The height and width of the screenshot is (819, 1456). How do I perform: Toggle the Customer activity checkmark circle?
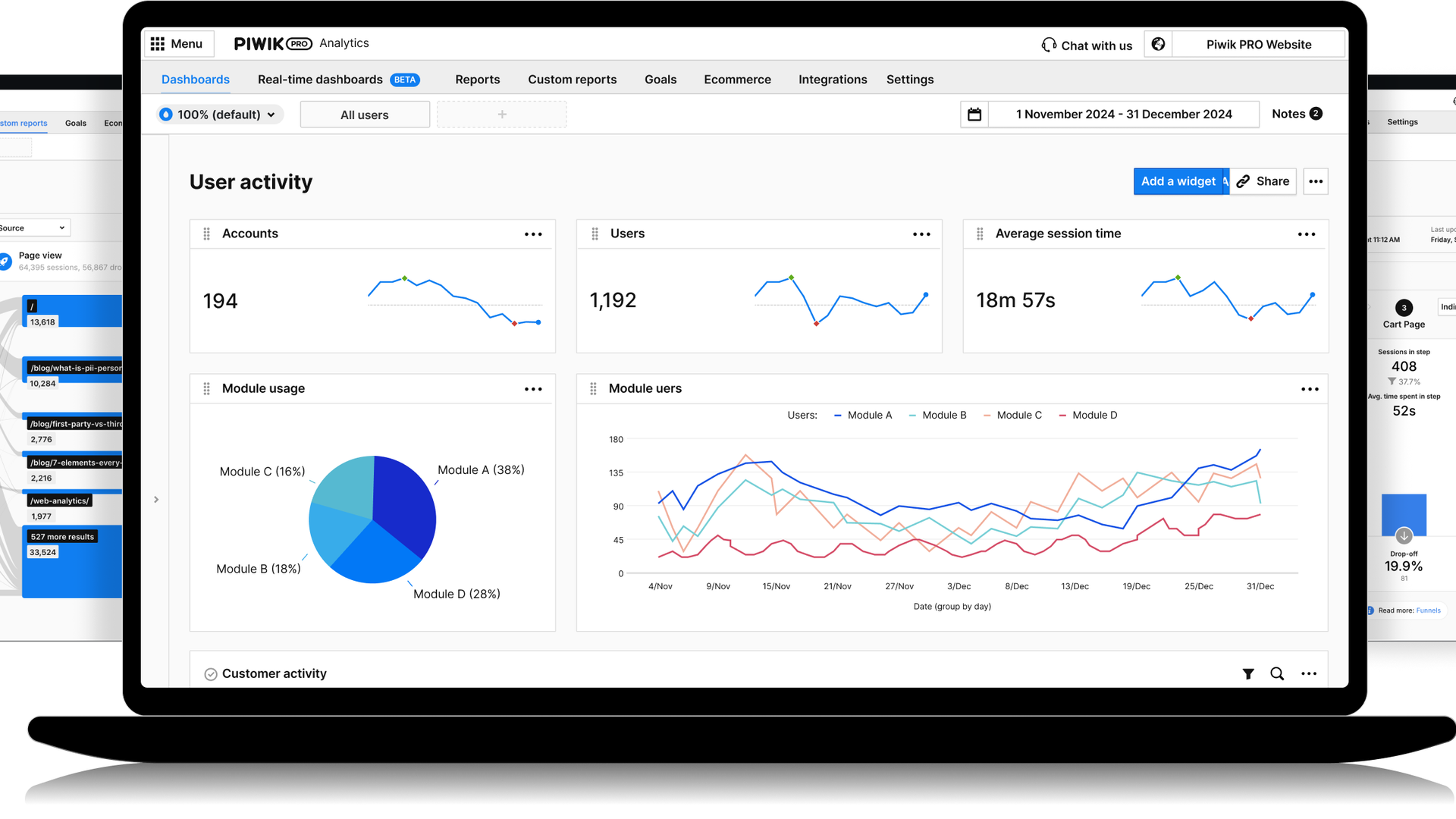210,673
